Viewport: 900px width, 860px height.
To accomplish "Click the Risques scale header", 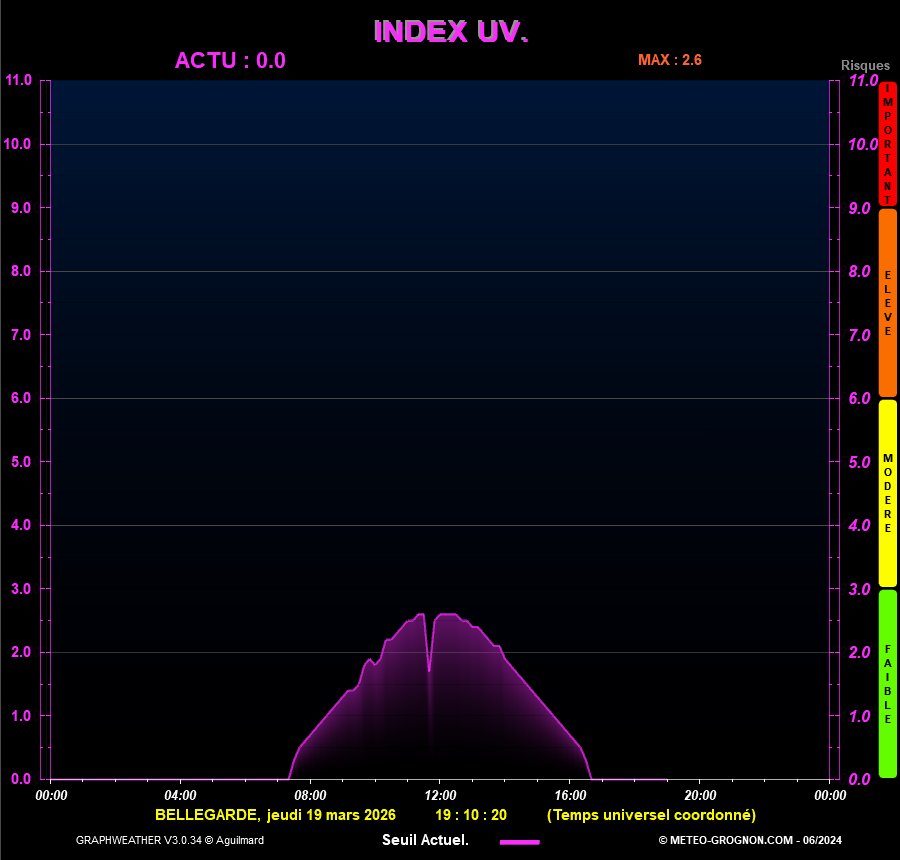I will 866,64.
